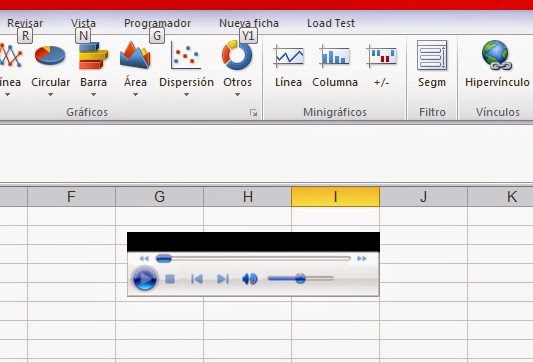This screenshot has height=362, width=533.
Task: Expand the Área chart dropdown arrow
Action: pos(135,95)
